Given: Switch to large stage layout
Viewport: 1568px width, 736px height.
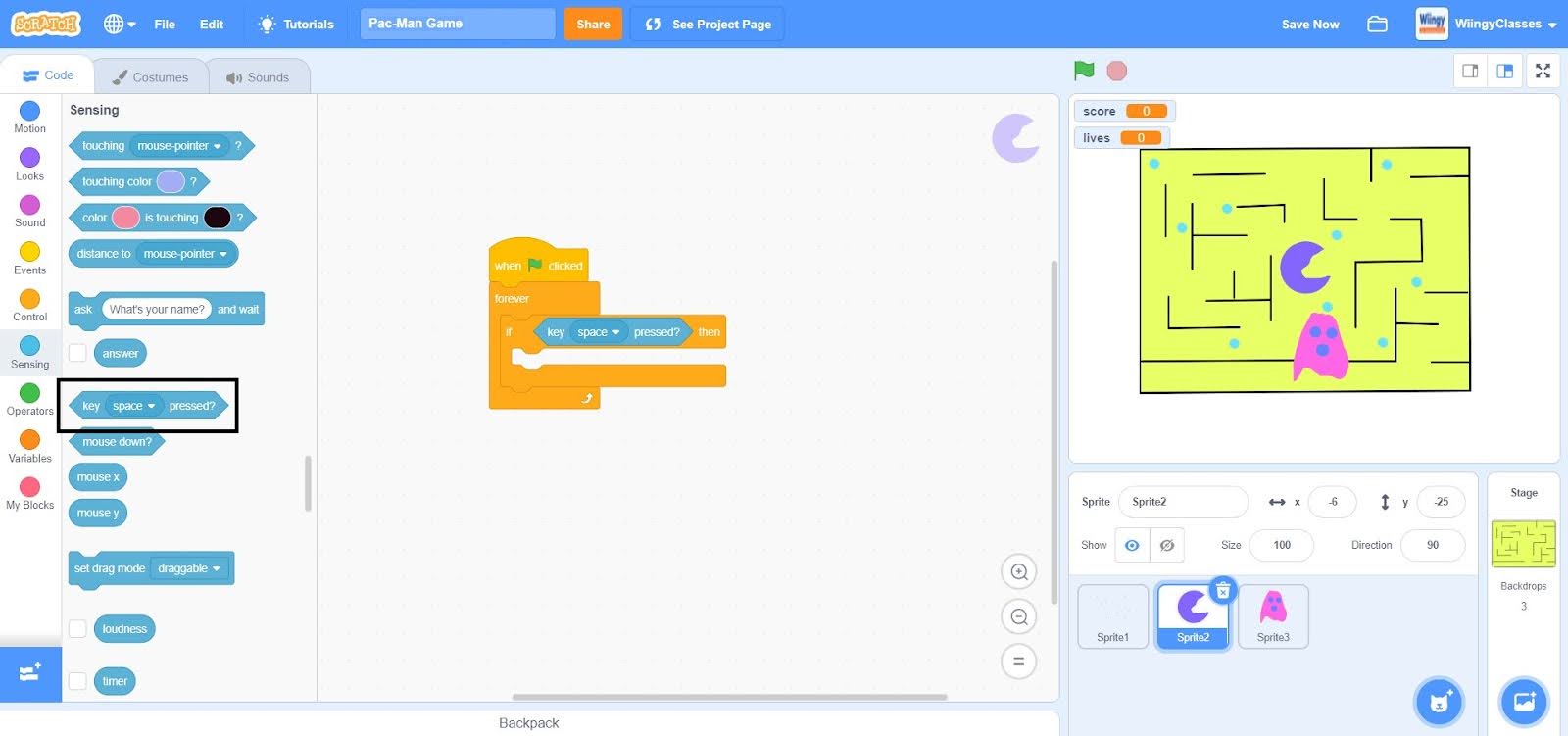Looking at the screenshot, I should pyautogui.click(x=1505, y=71).
